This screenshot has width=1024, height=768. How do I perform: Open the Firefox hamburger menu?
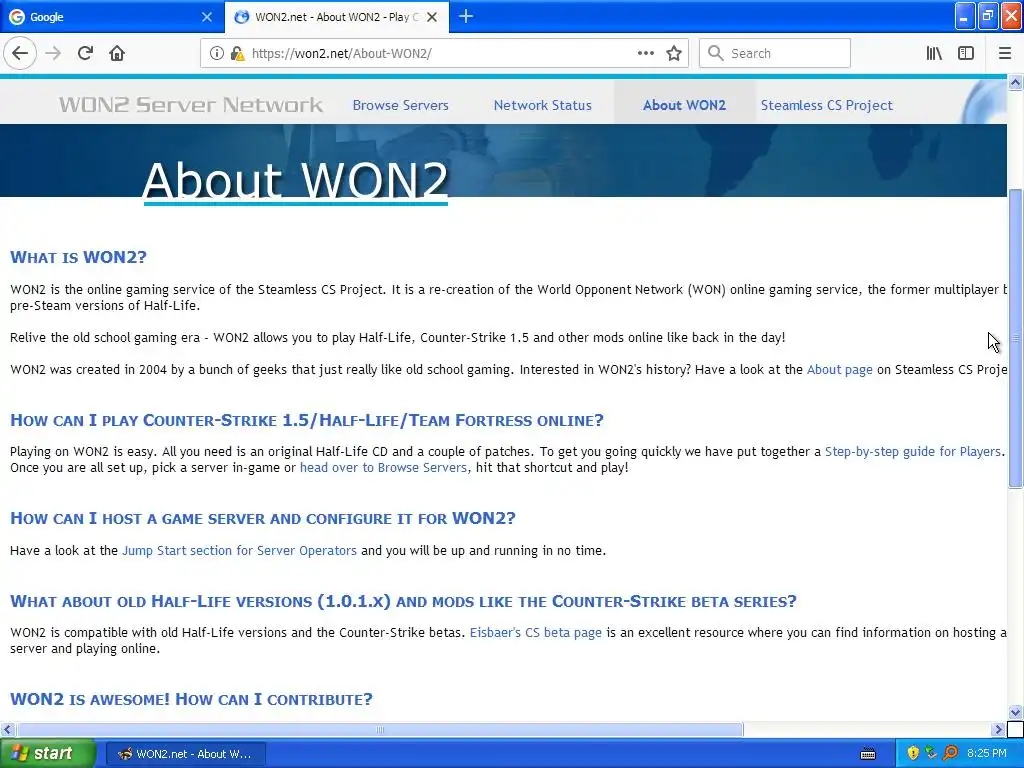pos(1004,54)
